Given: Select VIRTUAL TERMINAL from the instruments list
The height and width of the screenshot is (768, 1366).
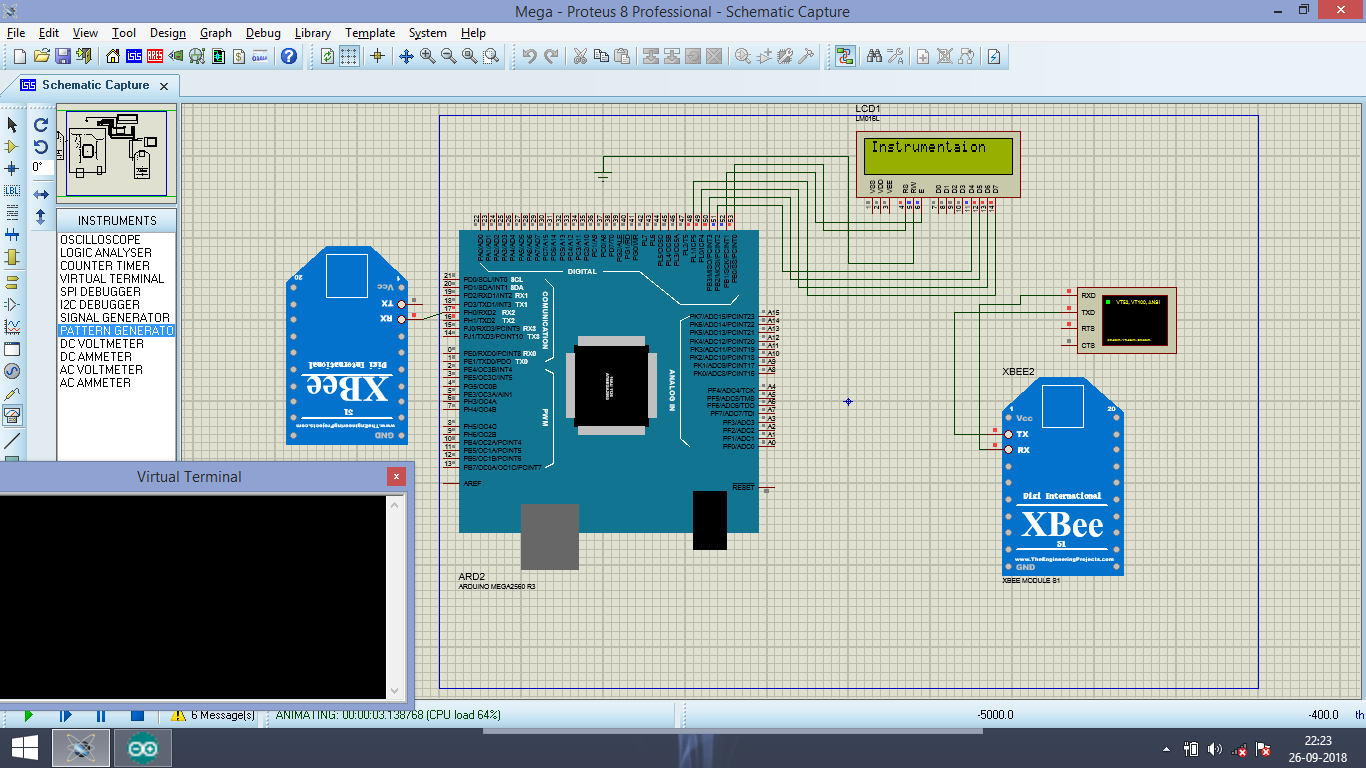Looking at the screenshot, I should pyautogui.click(x=112, y=279).
